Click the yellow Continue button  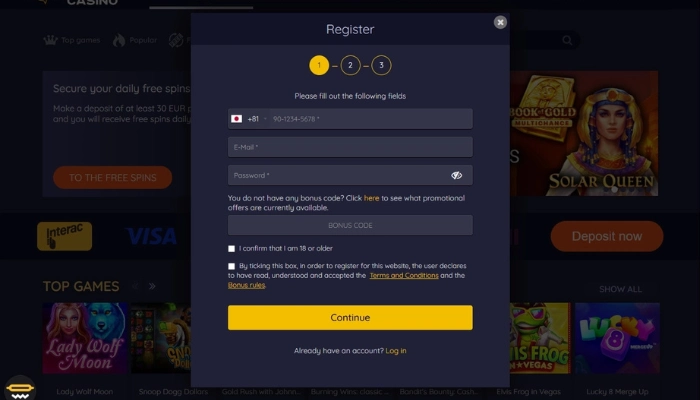pos(350,317)
